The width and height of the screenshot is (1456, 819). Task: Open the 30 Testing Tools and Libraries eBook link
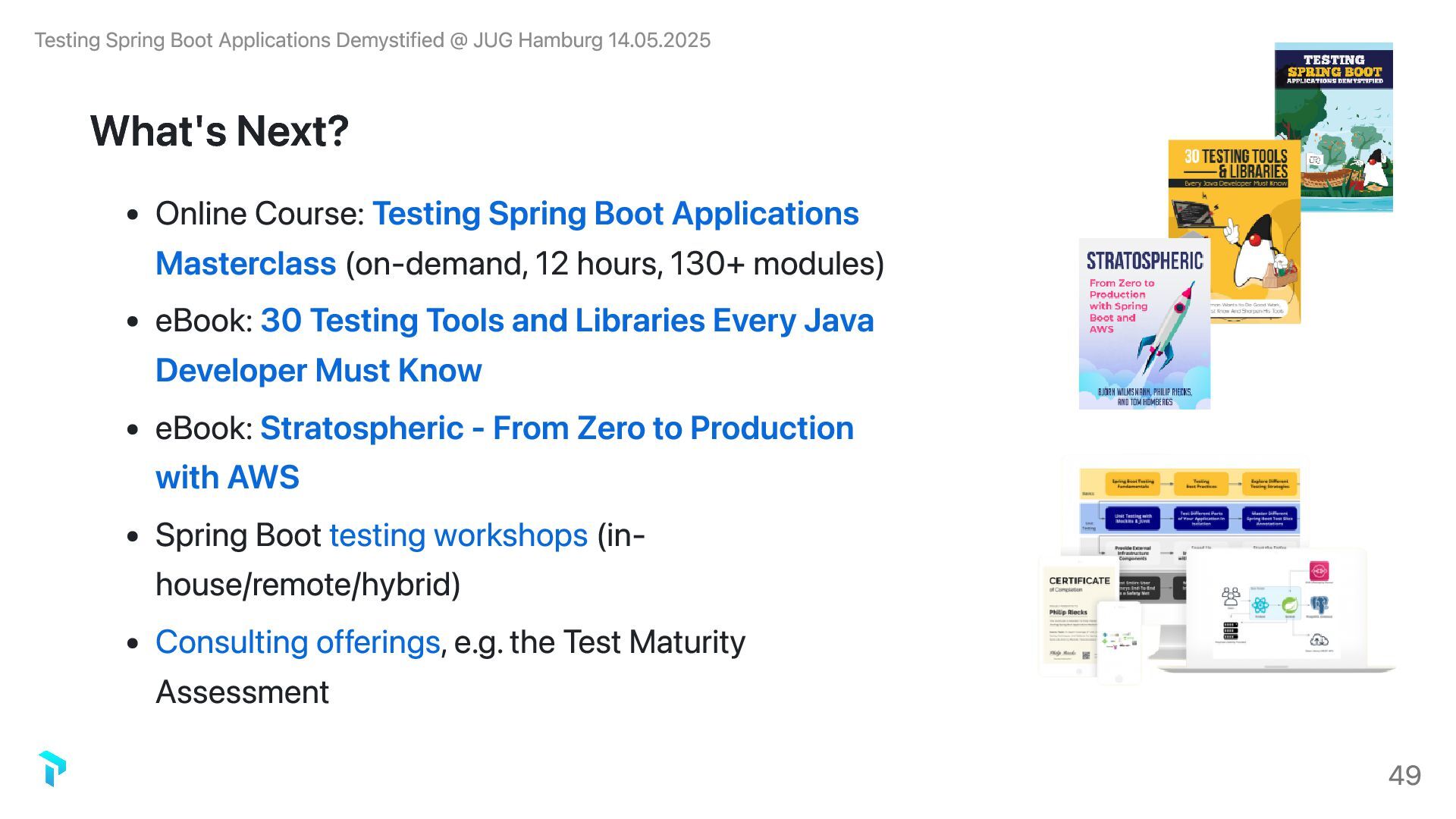click(x=566, y=322)
